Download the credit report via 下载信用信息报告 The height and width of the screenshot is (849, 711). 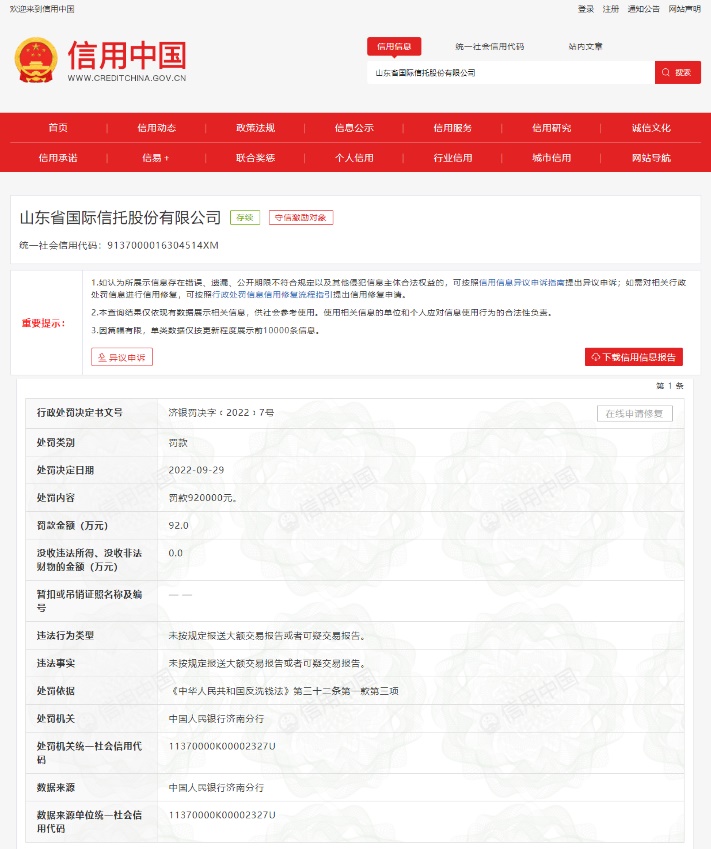pyautogui.click(x=634, y=357)
